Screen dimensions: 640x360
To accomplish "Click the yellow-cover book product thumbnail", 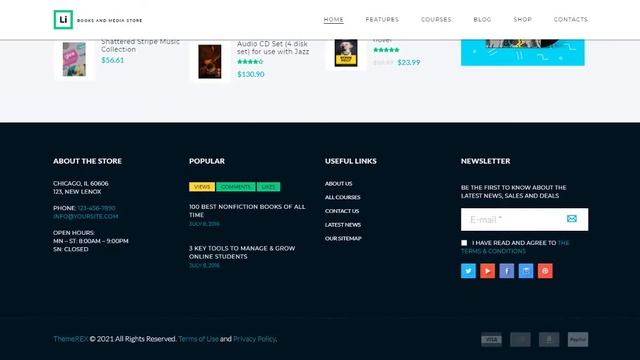I will click(346, 53).
